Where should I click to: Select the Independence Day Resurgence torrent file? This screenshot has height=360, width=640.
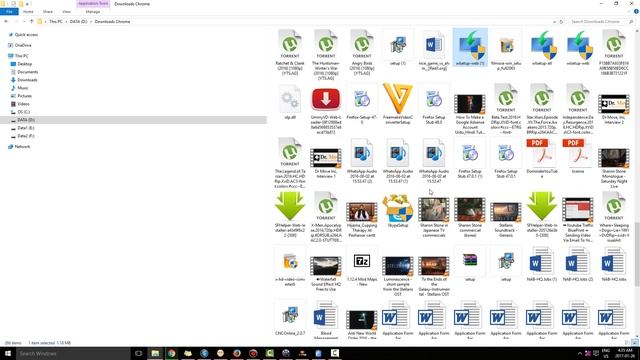point(578,109)
